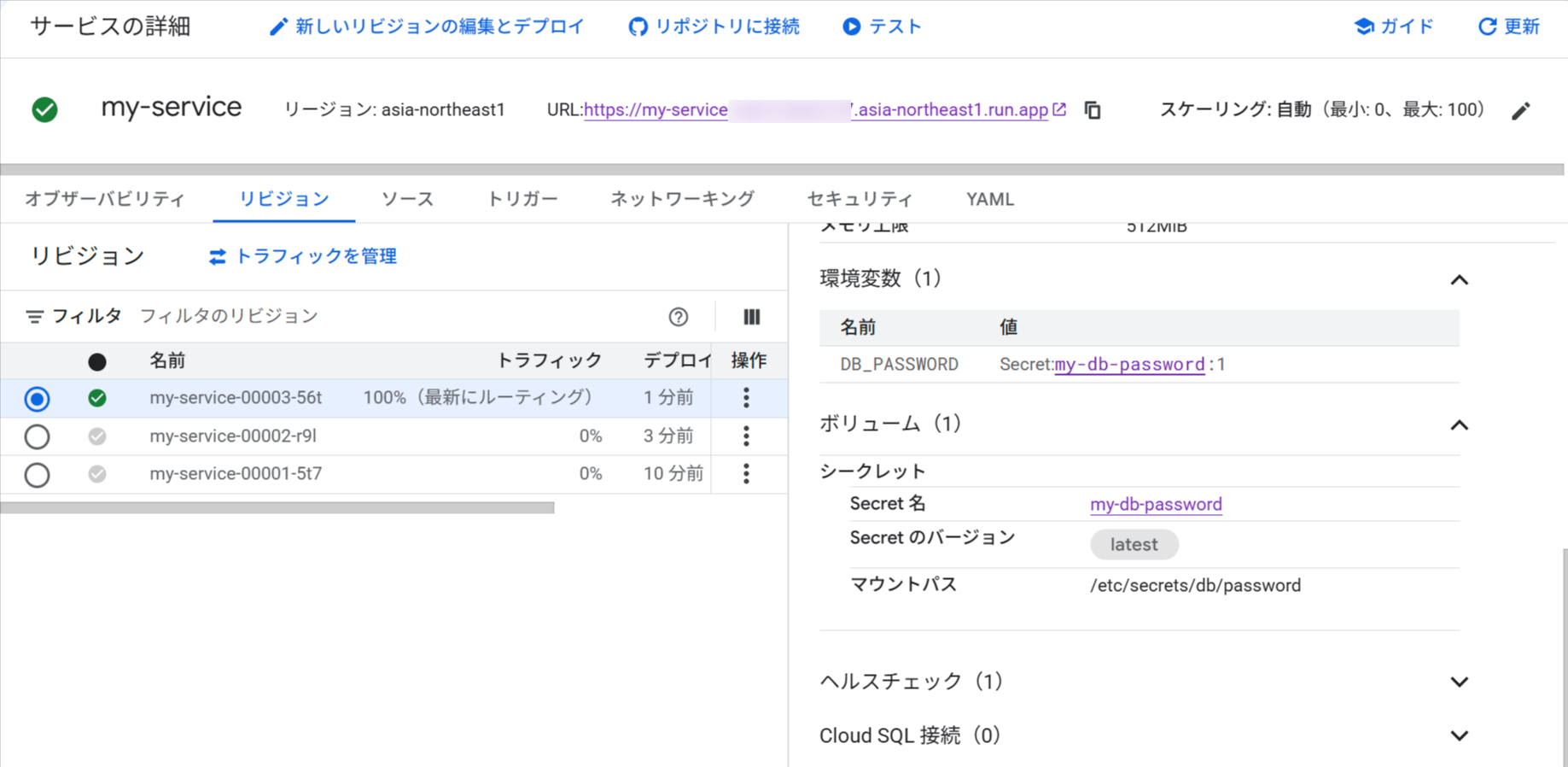Open the トリガー tab
This screenshot has height=767, width=1568.
point(522,200)
